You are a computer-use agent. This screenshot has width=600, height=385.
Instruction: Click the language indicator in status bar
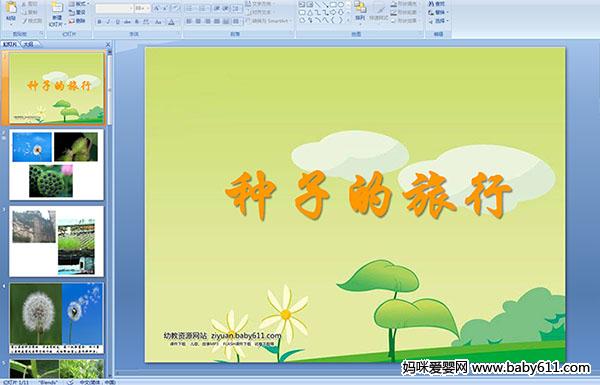[98, 382]
